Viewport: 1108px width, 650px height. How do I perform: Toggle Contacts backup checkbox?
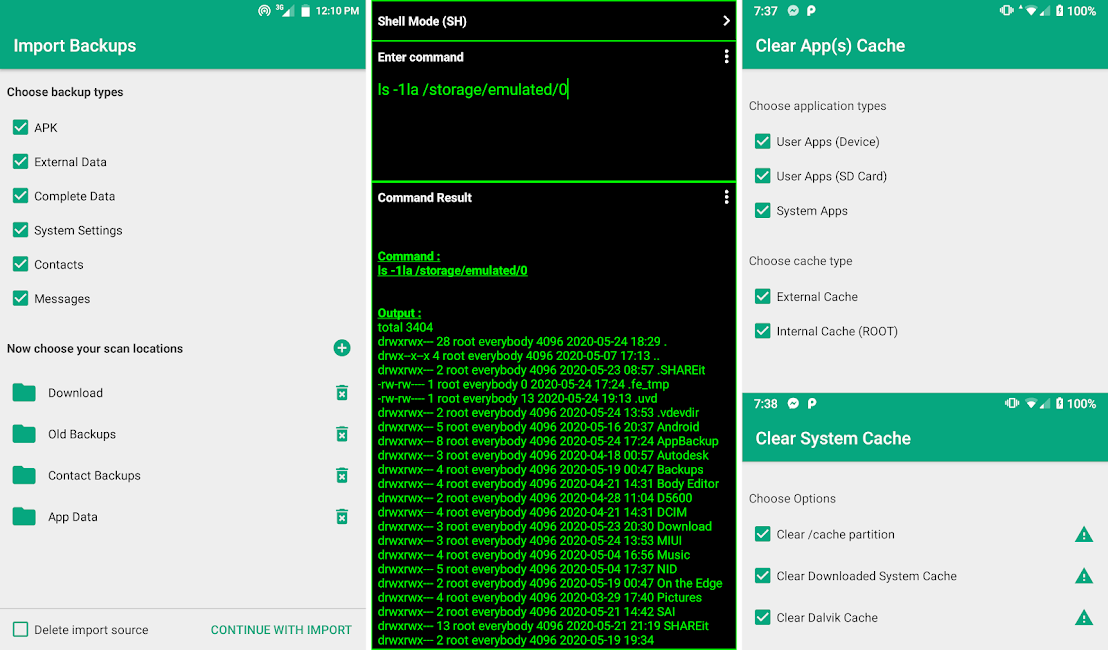(x=20, y=264)
